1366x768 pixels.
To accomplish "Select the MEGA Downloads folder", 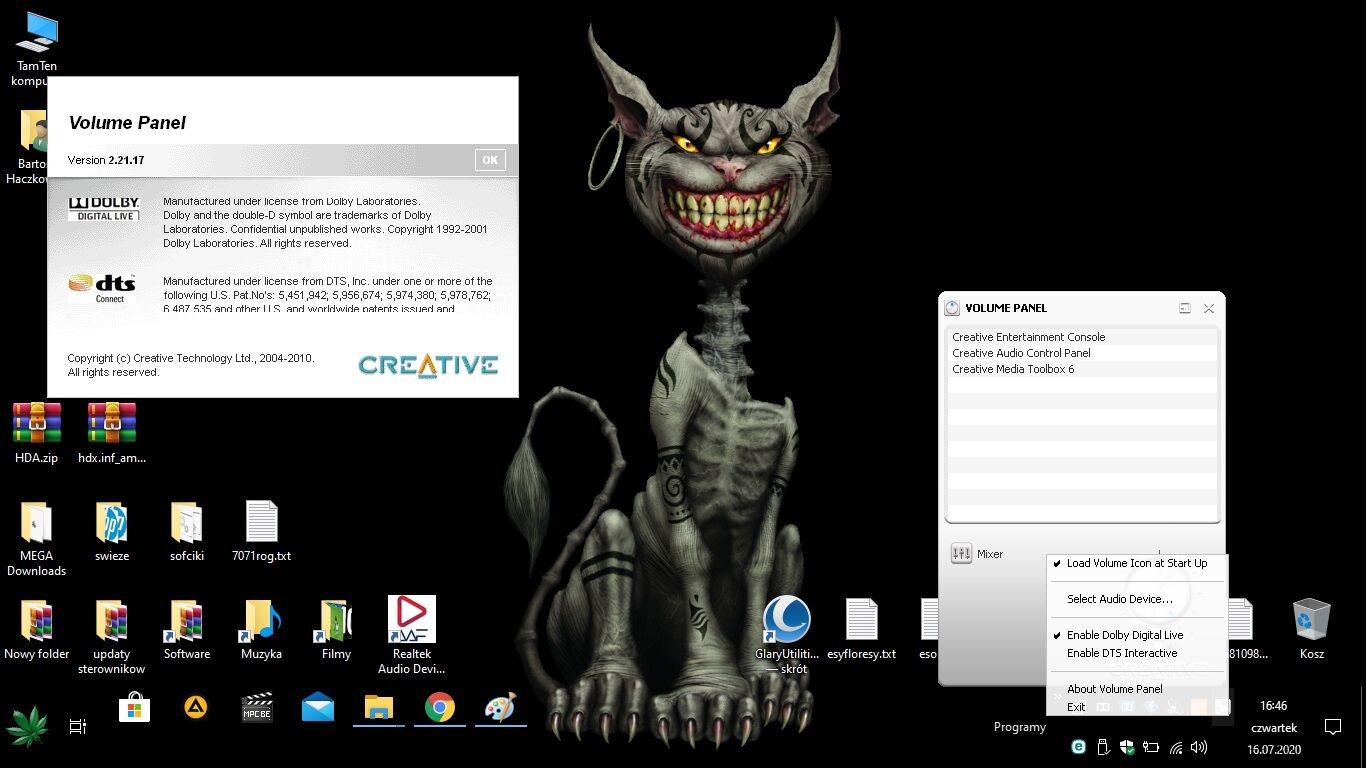I will pyautogui.click(x=37, y=539).
